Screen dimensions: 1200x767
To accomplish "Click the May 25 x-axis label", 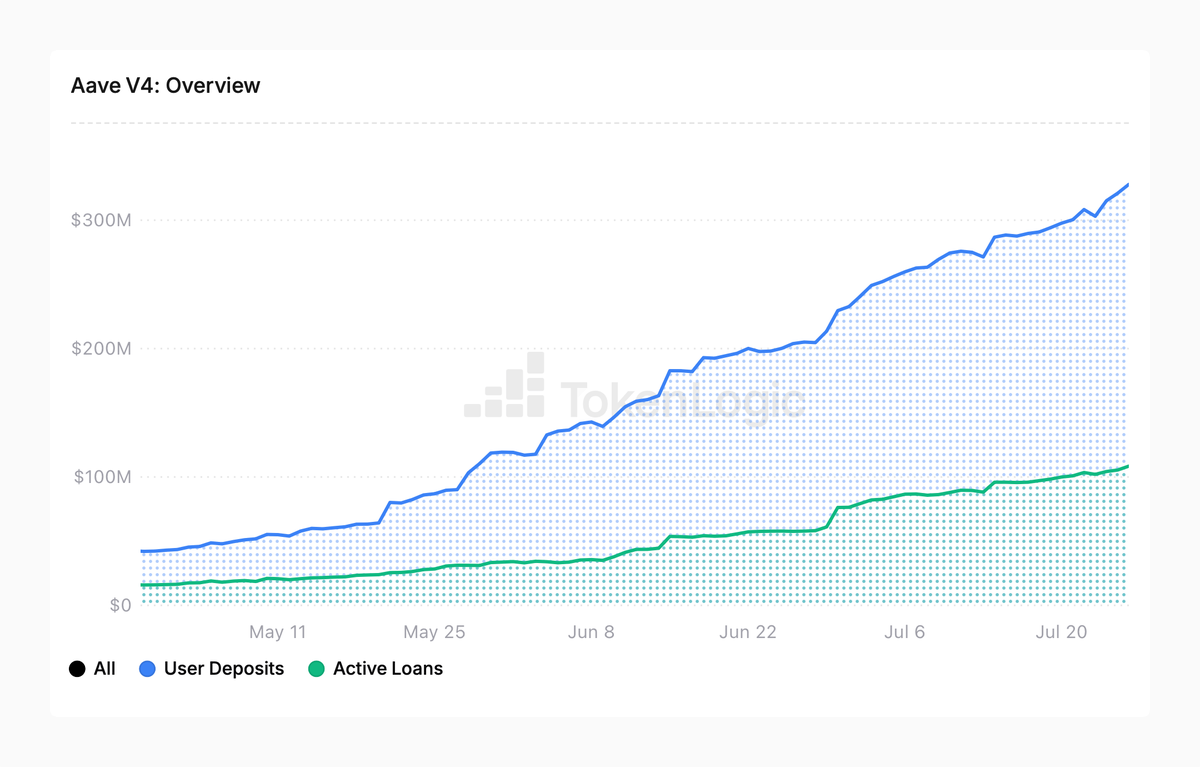I will click(434, 632).
